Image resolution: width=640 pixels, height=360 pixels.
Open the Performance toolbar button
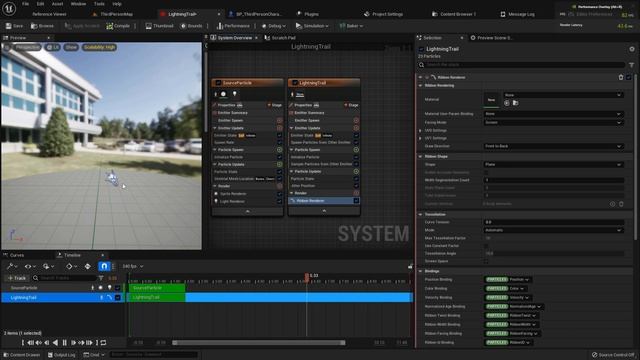pos(233,26)
